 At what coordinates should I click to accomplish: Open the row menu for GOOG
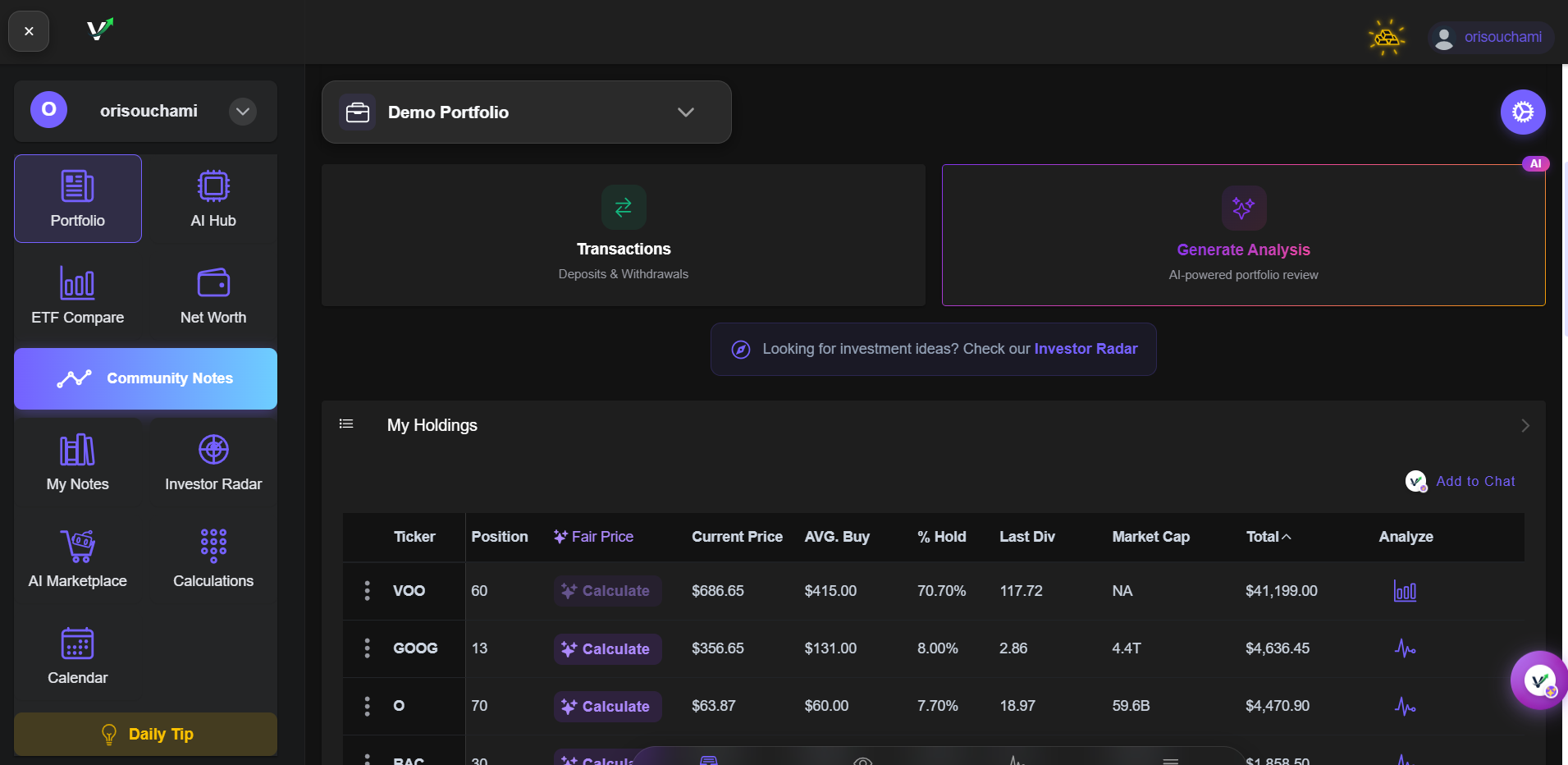pyautogui.click(x=367, y=648)
